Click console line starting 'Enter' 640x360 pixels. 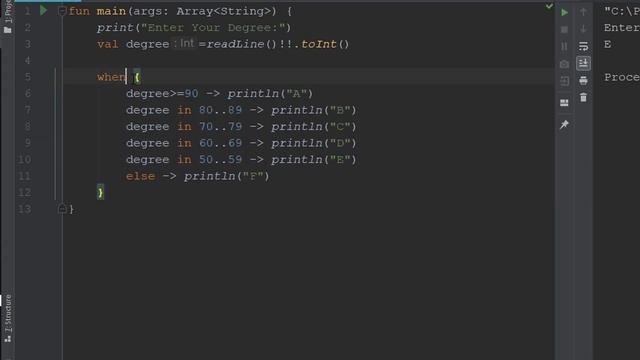(622, 28)
